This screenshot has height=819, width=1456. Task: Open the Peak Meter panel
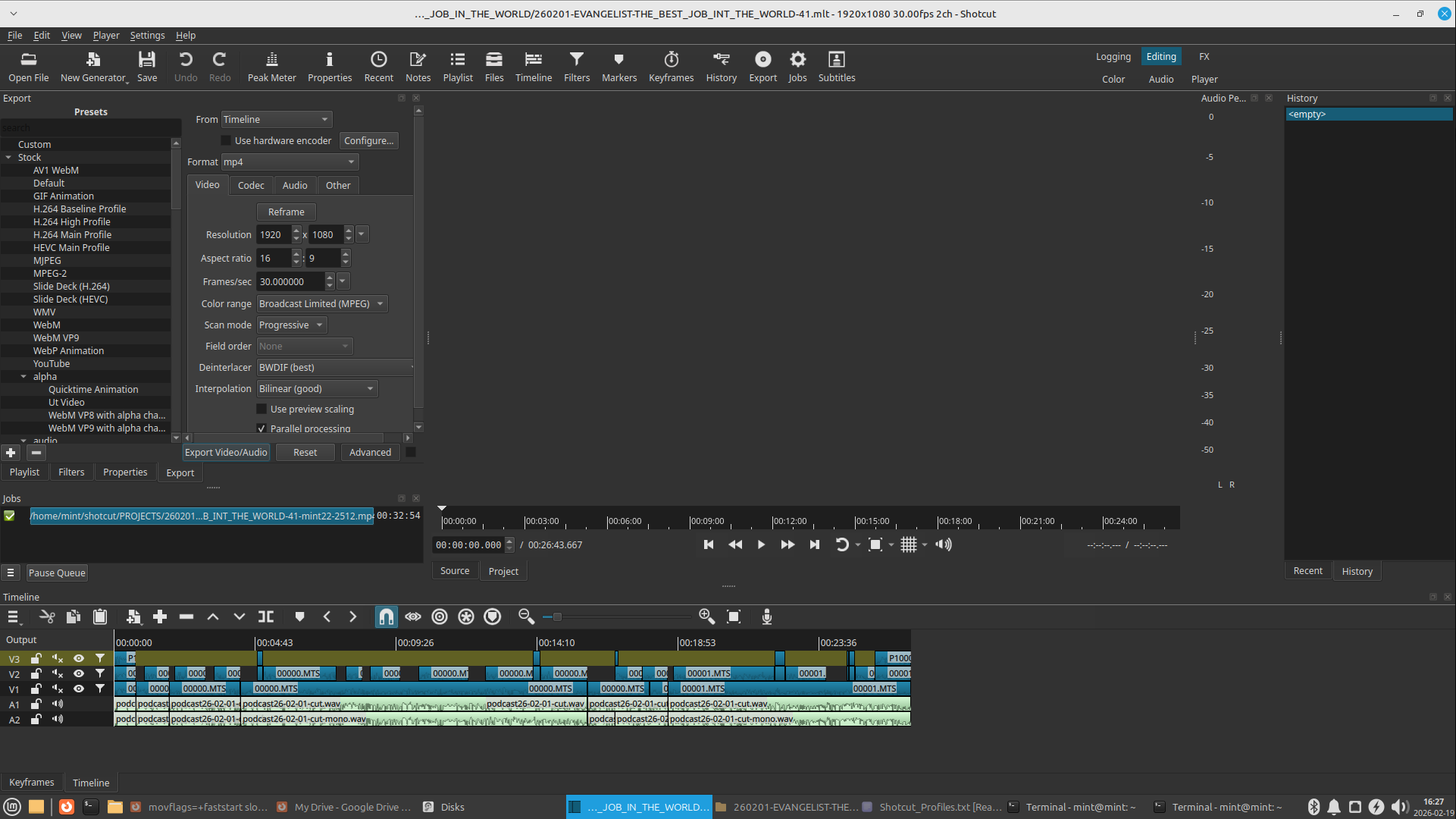[x=271, y=66]
